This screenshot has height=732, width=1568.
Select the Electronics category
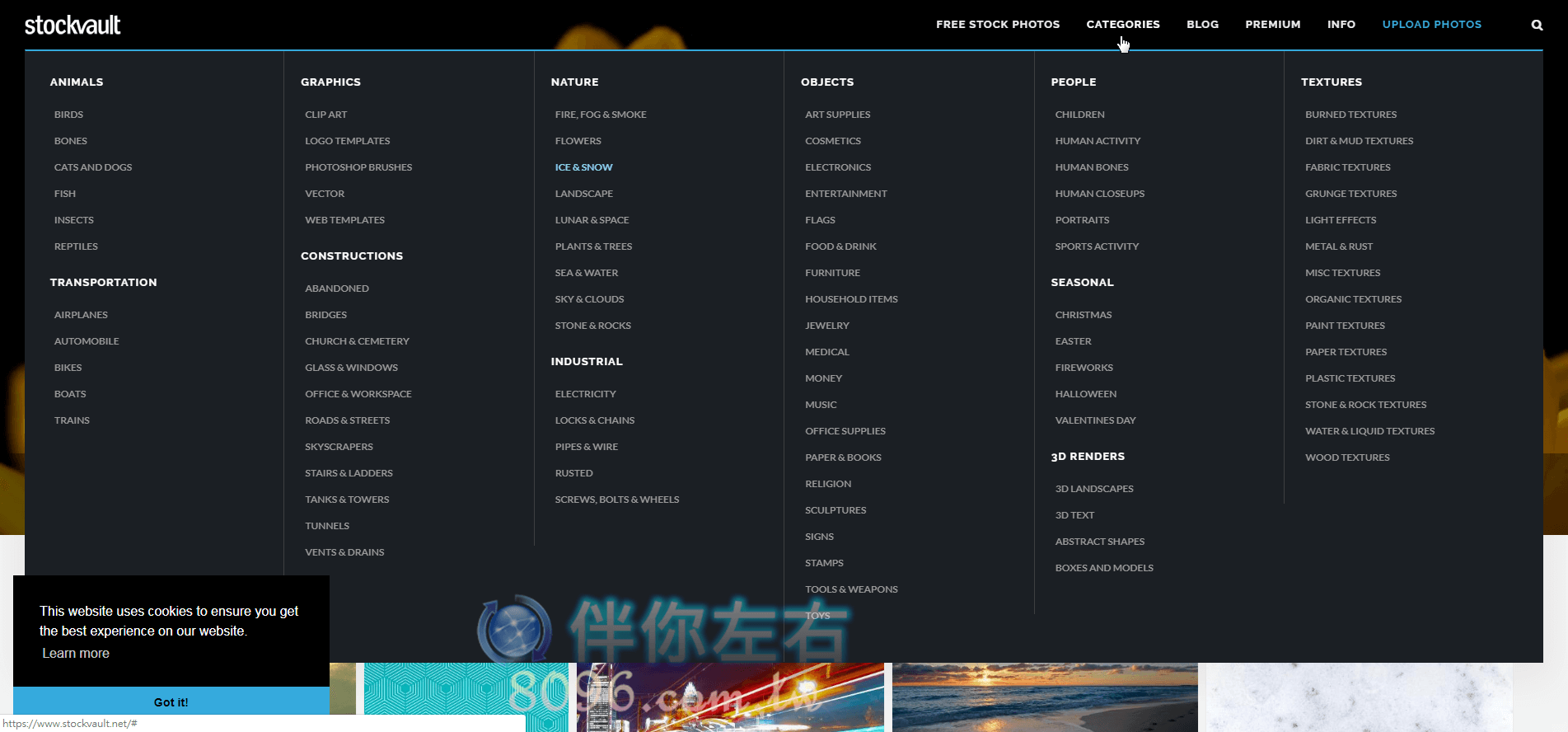click(x=838, y=167)
